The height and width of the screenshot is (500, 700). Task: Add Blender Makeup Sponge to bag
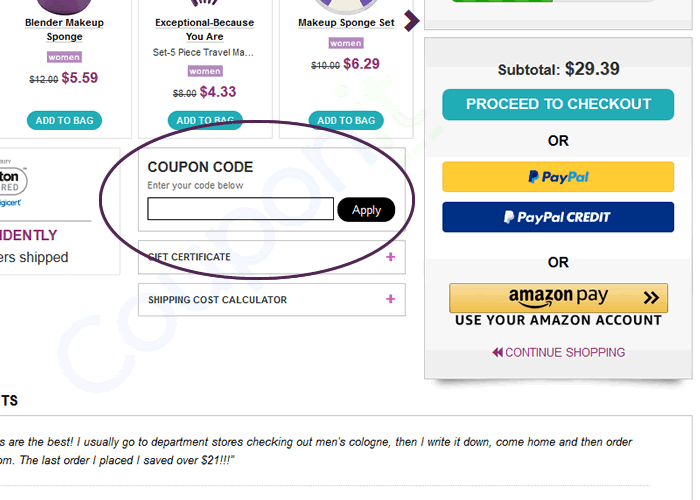[65, 121]
